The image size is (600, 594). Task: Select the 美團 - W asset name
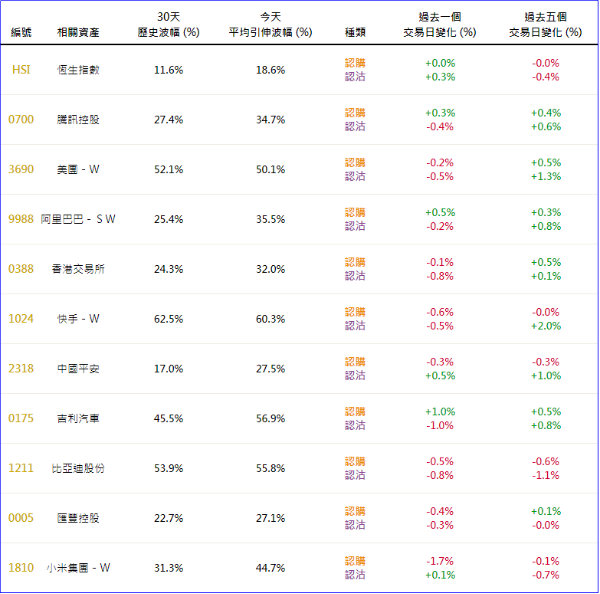pyautogui.click(x=78, y=169)
